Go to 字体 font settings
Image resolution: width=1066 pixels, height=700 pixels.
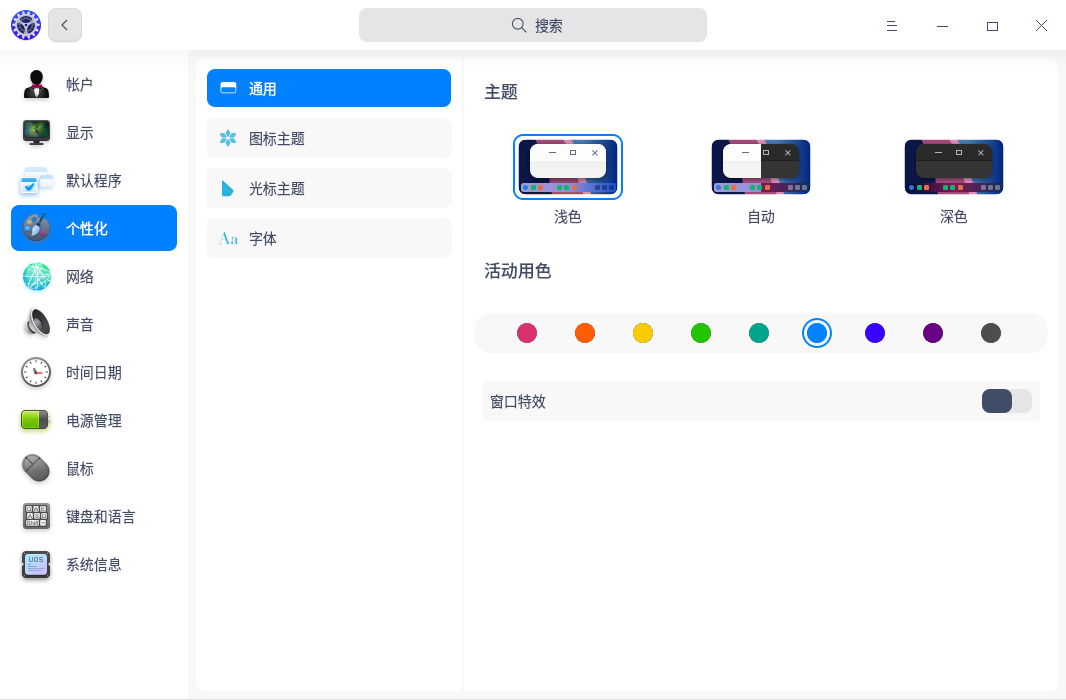[329, 239]
